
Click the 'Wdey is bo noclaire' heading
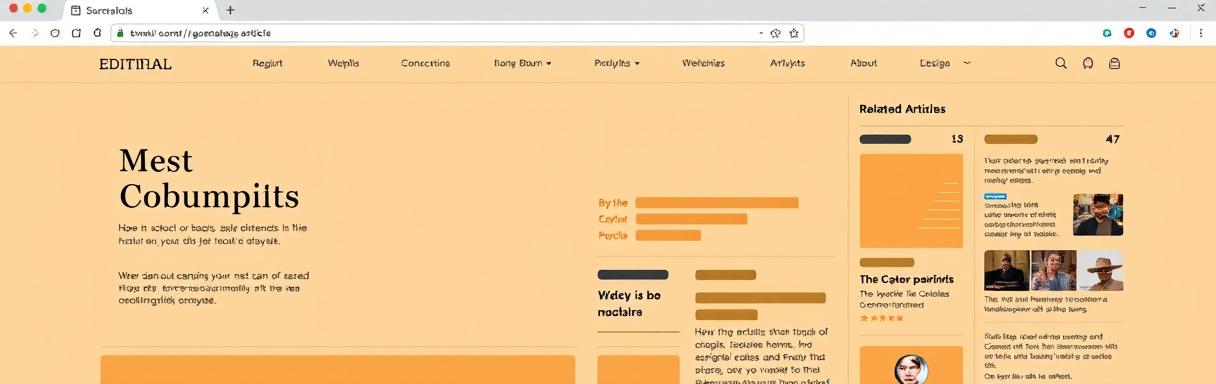[629, 303]
